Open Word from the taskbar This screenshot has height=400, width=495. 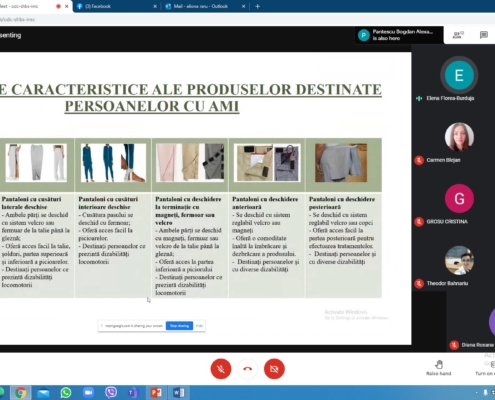(179, 393)
